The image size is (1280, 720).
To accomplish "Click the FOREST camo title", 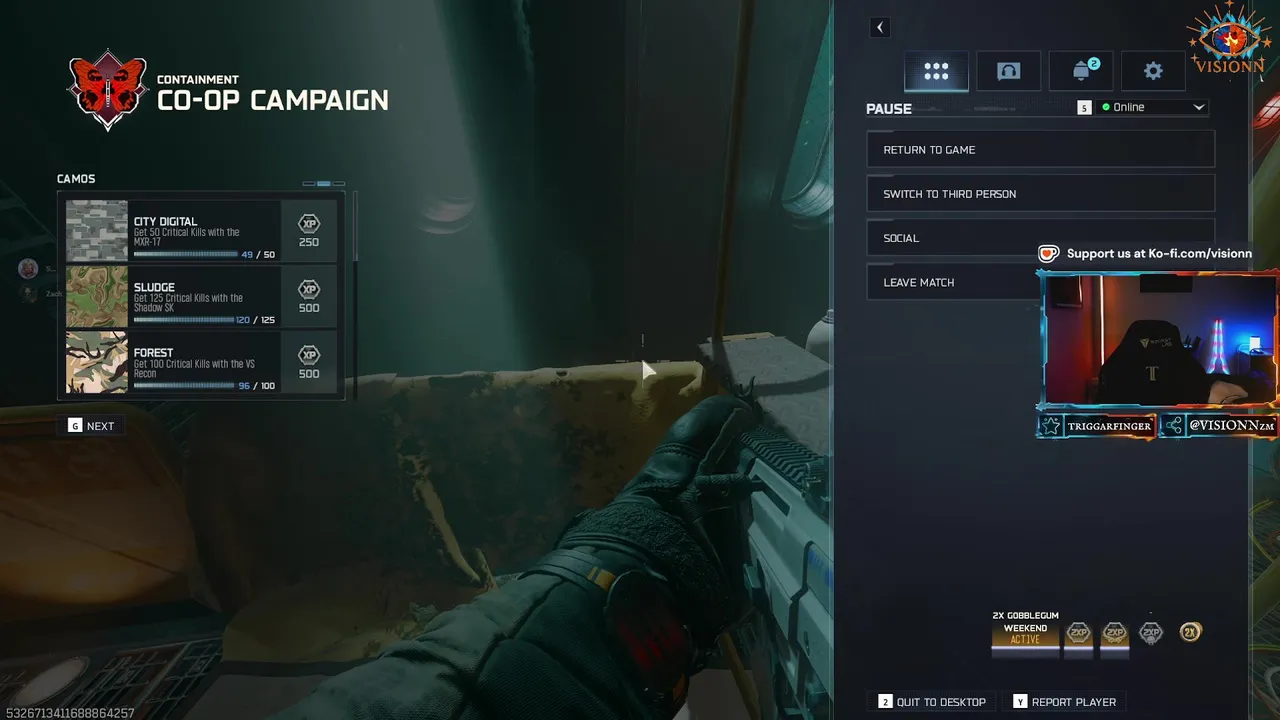I will tap(153, 353).
